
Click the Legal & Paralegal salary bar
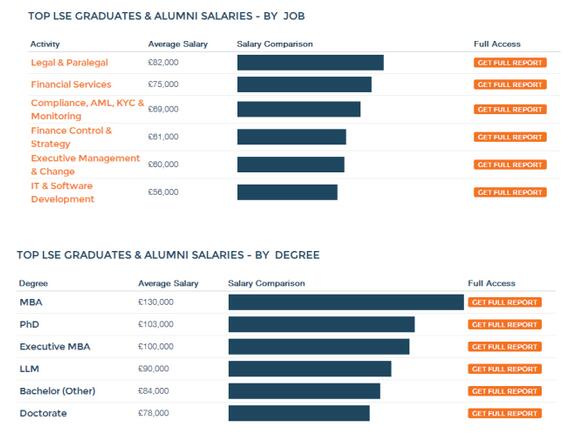tap(311, 63)
